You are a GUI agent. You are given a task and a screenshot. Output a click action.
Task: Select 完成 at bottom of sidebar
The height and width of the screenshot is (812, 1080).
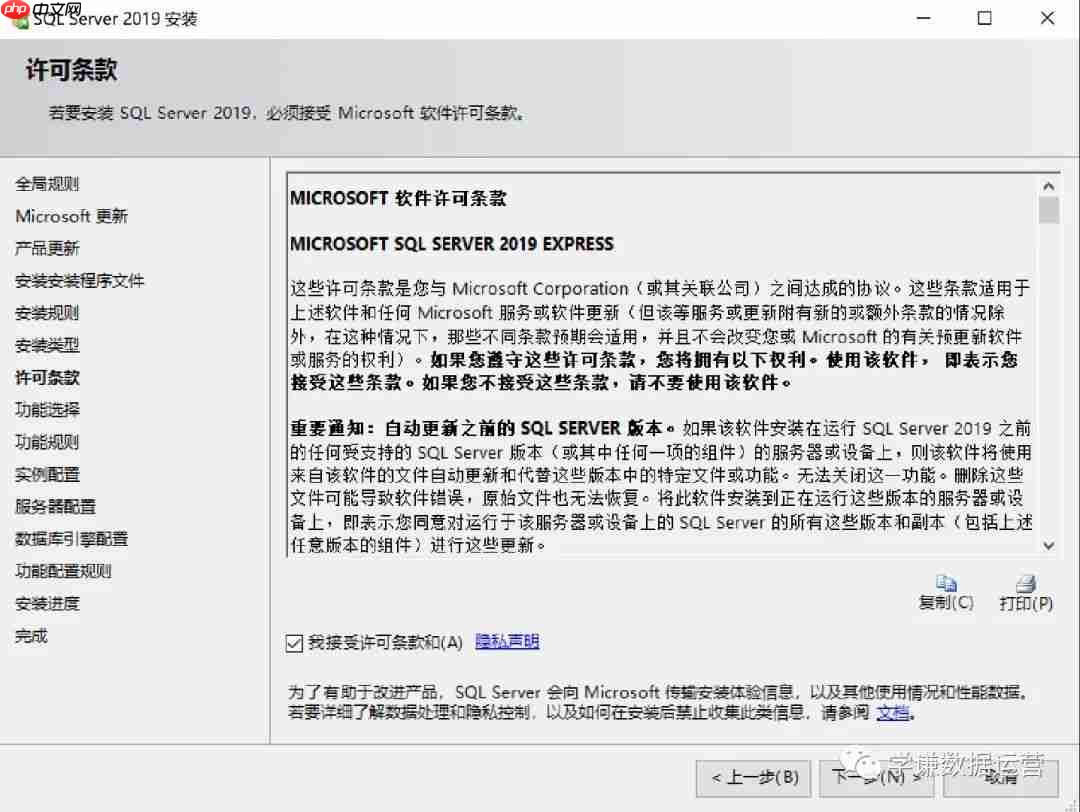click(x=30, y=635)
